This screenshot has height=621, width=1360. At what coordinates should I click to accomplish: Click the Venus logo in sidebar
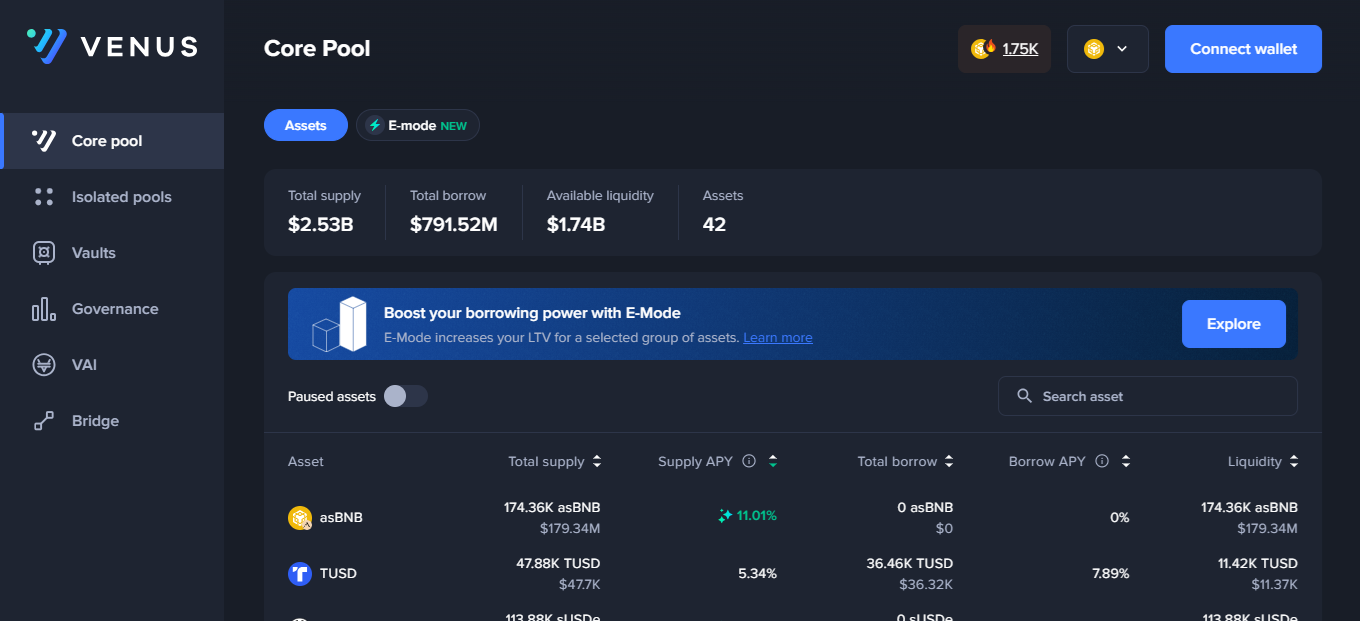click(112, 47)
